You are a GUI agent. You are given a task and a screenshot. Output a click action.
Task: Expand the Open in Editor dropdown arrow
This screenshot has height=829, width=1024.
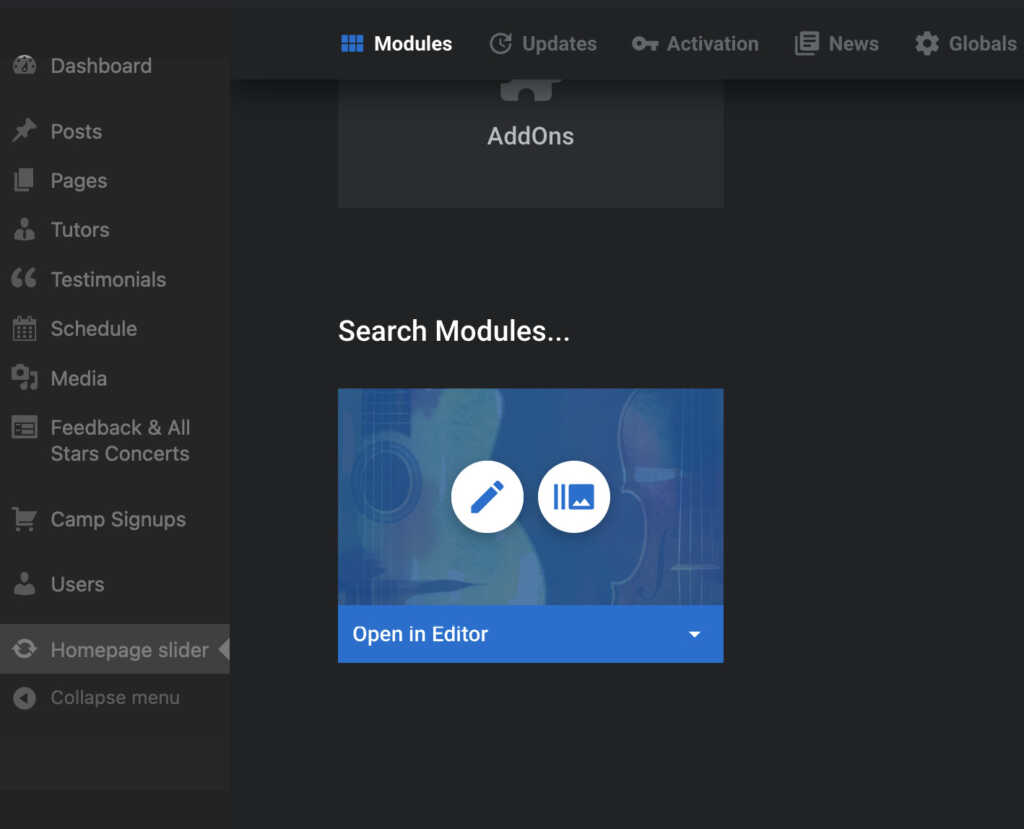(x=694, y=634)
